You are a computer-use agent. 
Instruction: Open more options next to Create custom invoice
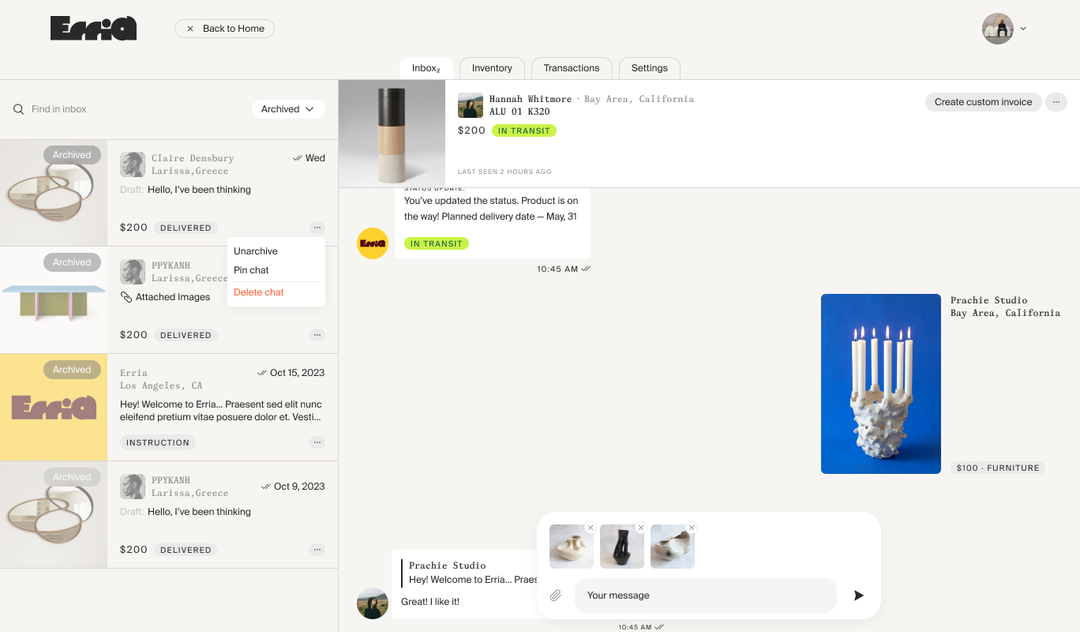(1056, 102)
